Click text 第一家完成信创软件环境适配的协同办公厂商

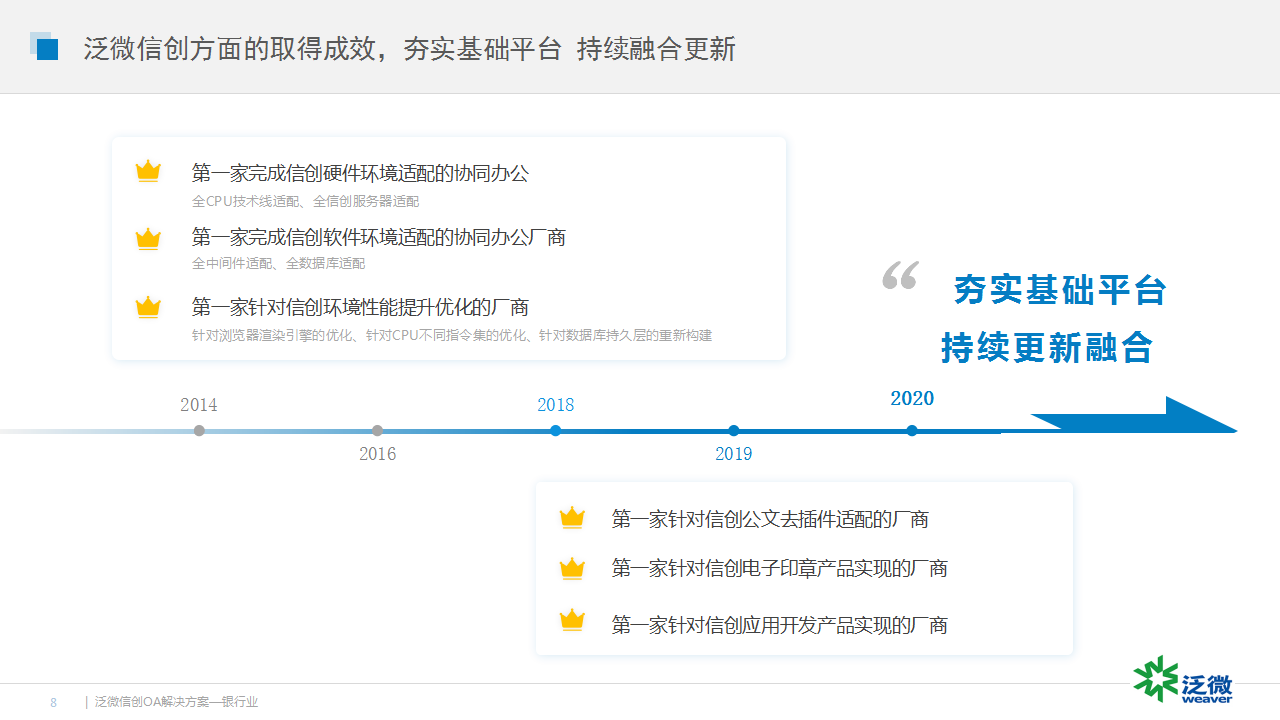point(379,237)
